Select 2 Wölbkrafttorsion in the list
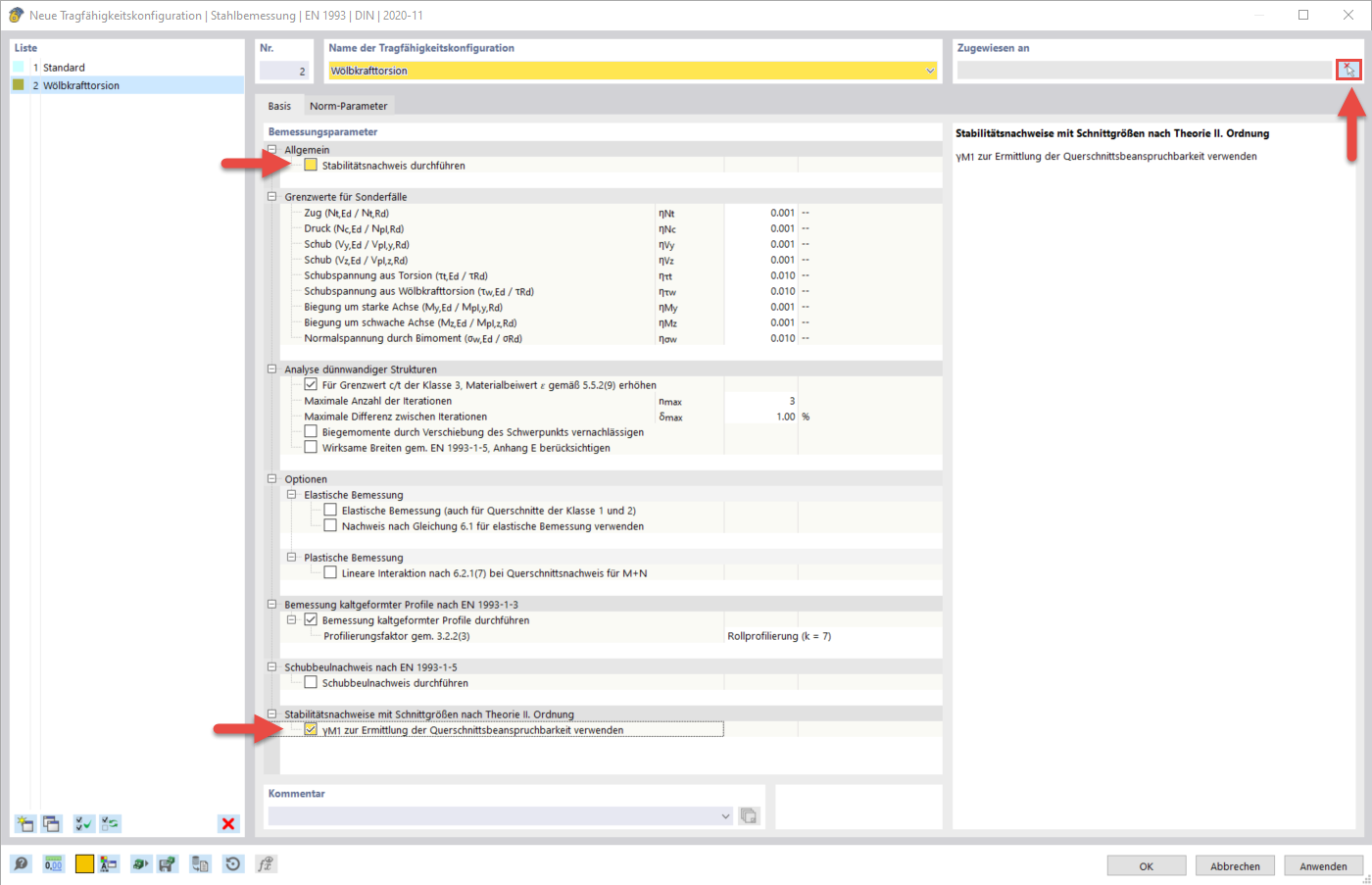 [x=127, y=85]
